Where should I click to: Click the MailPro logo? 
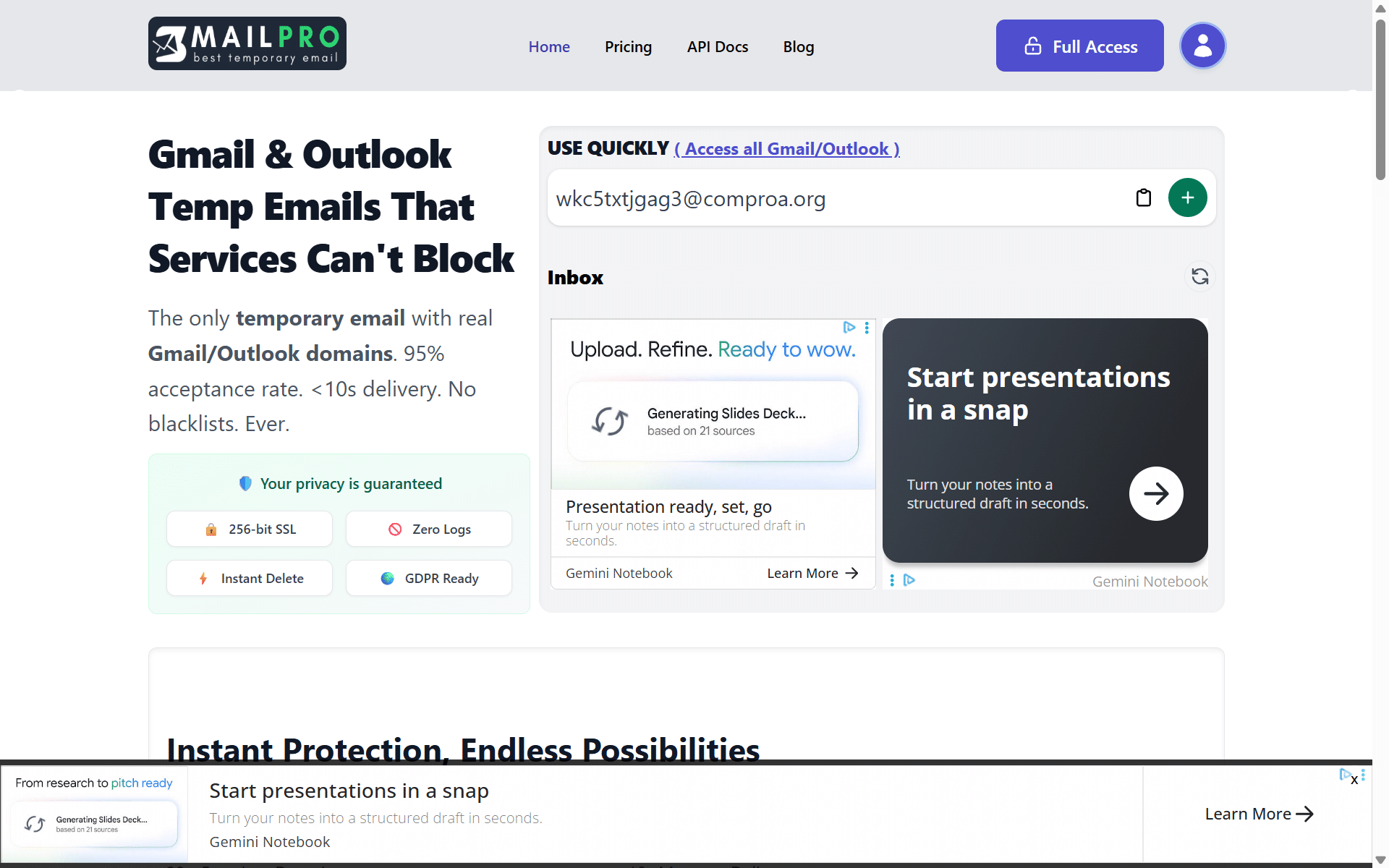(247, 43)
